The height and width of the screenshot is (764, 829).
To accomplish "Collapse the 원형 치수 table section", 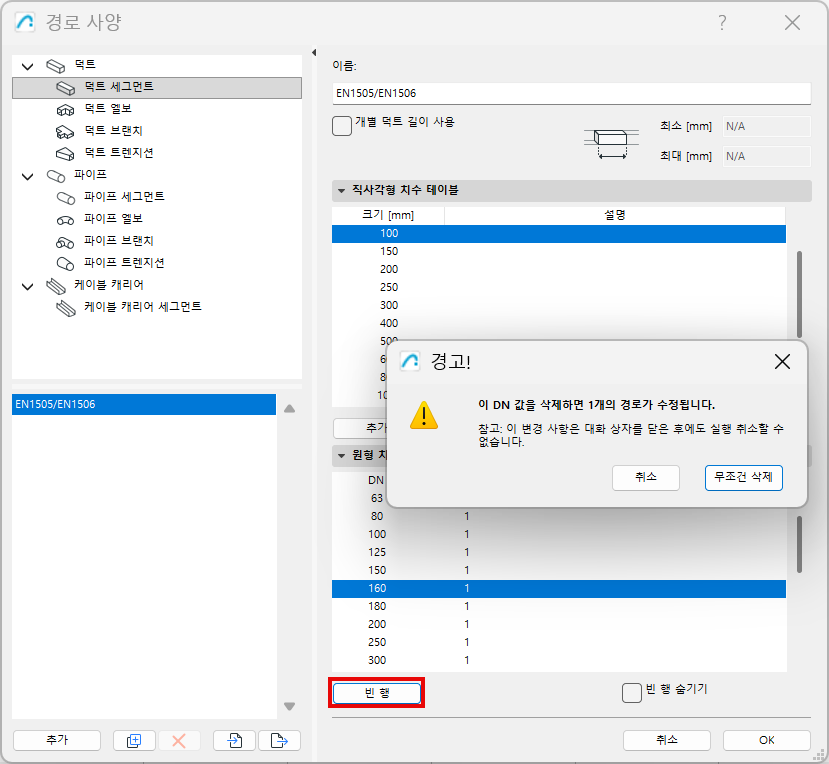I will point(342,455).
